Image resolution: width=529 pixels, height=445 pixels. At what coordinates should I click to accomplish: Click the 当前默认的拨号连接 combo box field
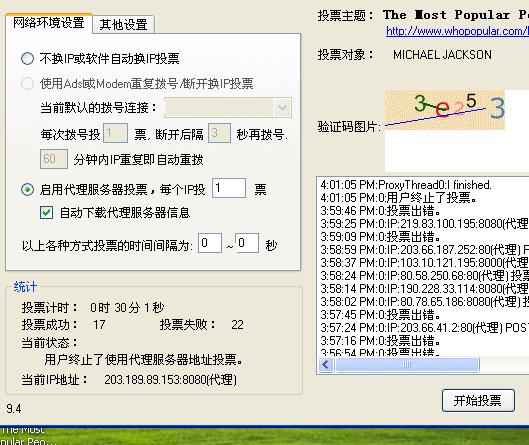pyautogui.click(x=228, y=108)
